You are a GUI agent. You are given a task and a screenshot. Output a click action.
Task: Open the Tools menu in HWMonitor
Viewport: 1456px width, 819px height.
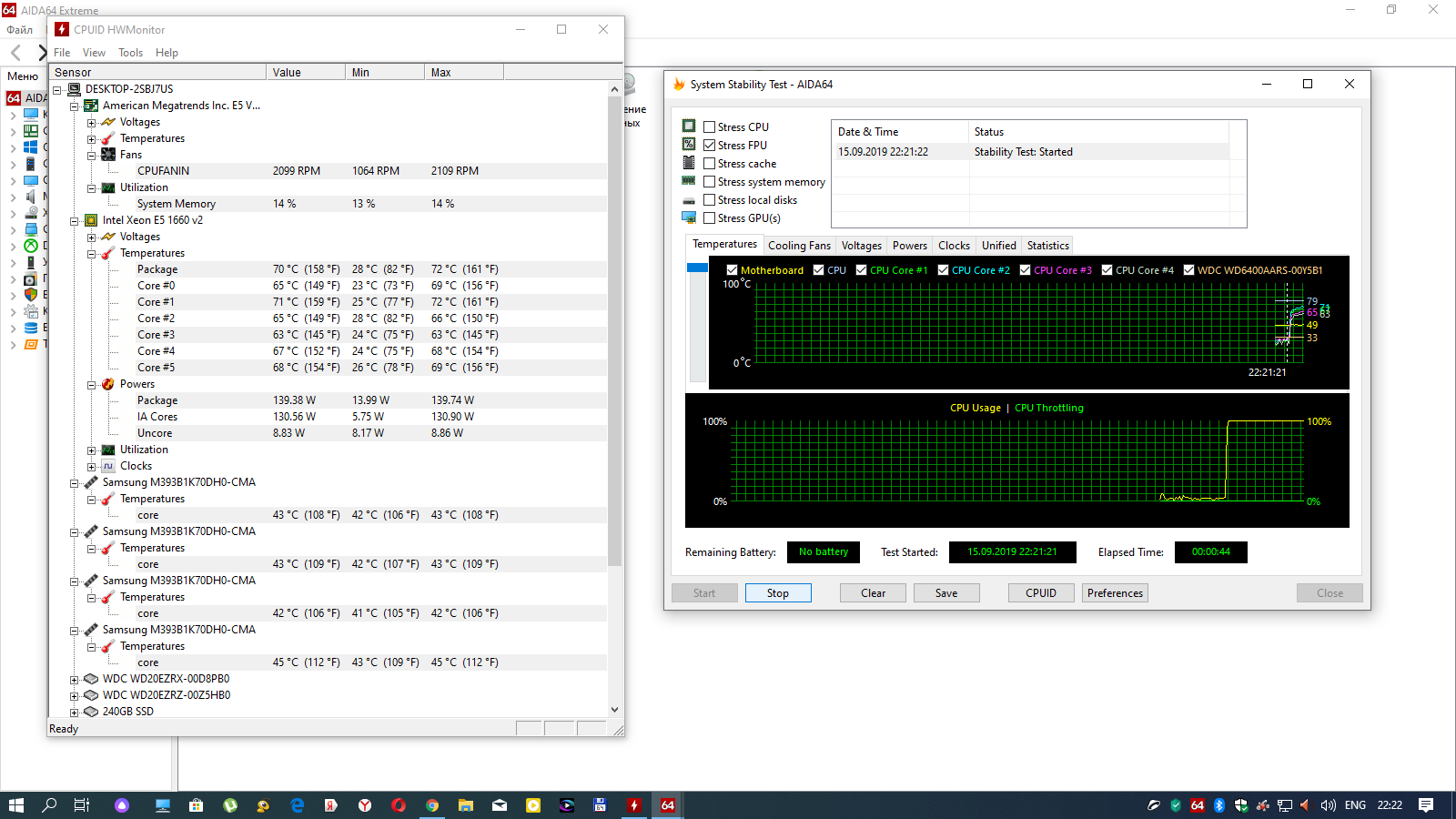(x=130, y=53)
